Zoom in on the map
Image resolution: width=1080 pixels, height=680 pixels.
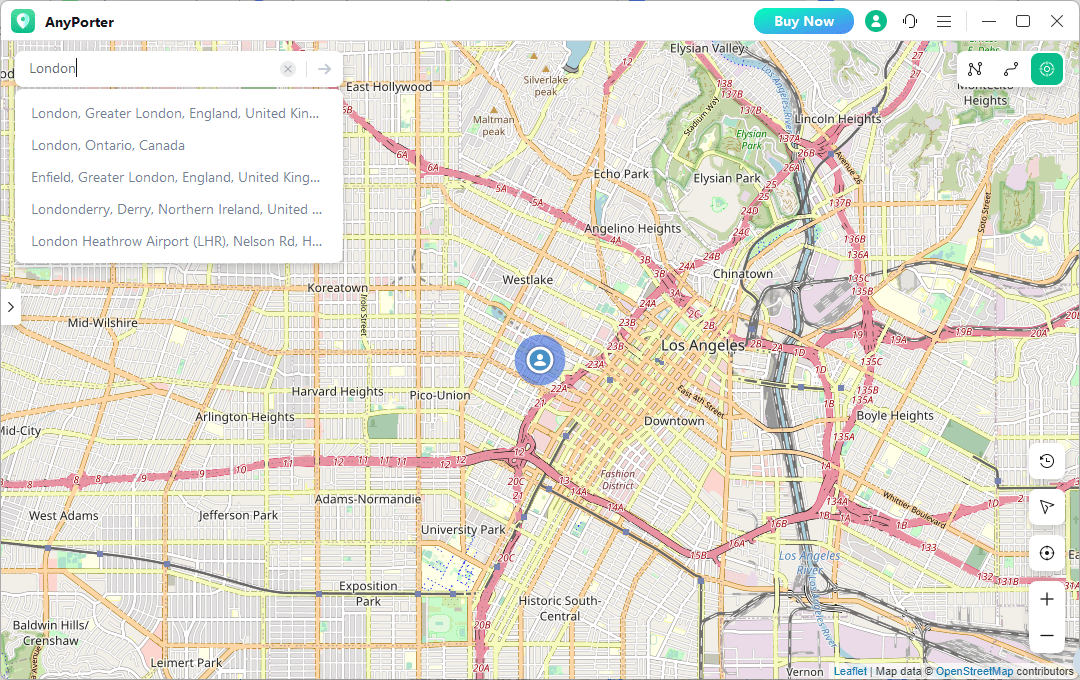click(1046, 599)
